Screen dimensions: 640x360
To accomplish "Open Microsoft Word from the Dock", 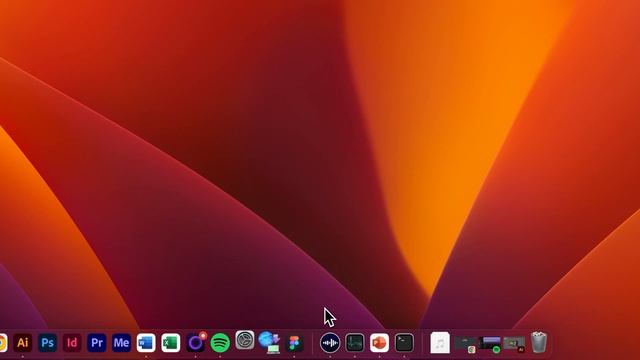I will pyautogui.click(x=146, y=342).
